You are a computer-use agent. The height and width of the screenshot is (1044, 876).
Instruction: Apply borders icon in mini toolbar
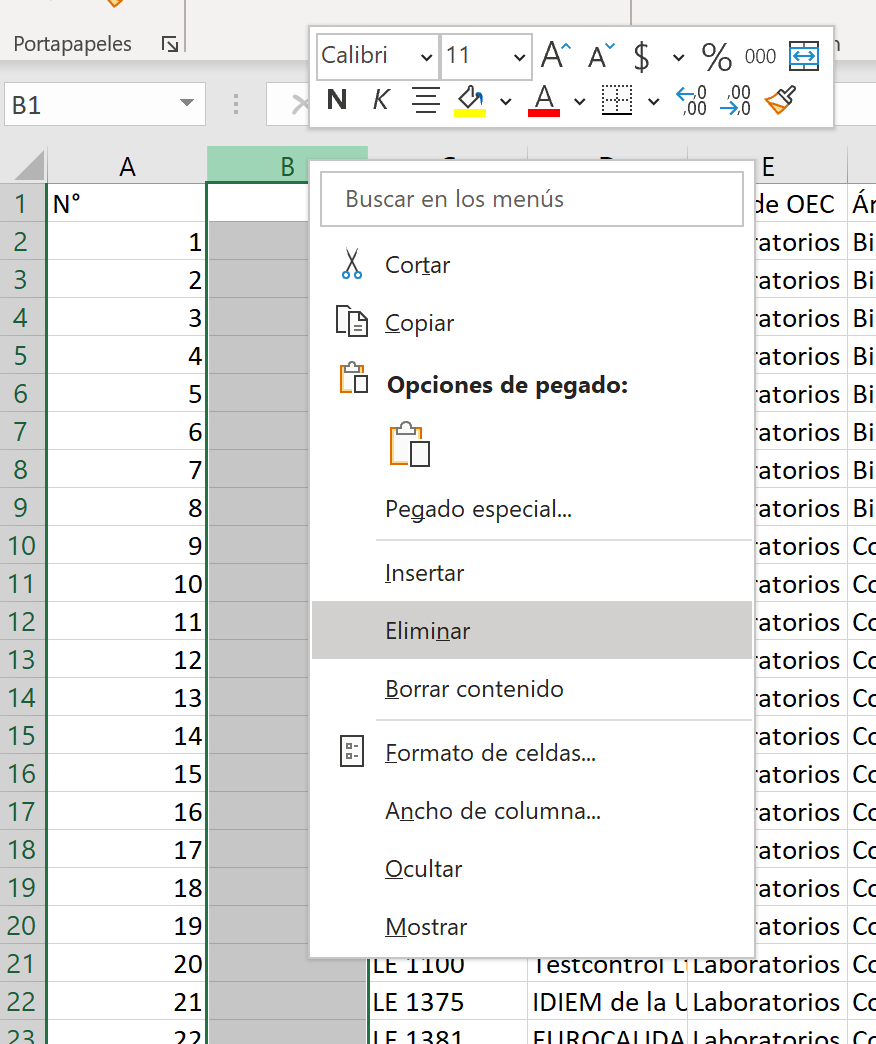coord(617,100)
